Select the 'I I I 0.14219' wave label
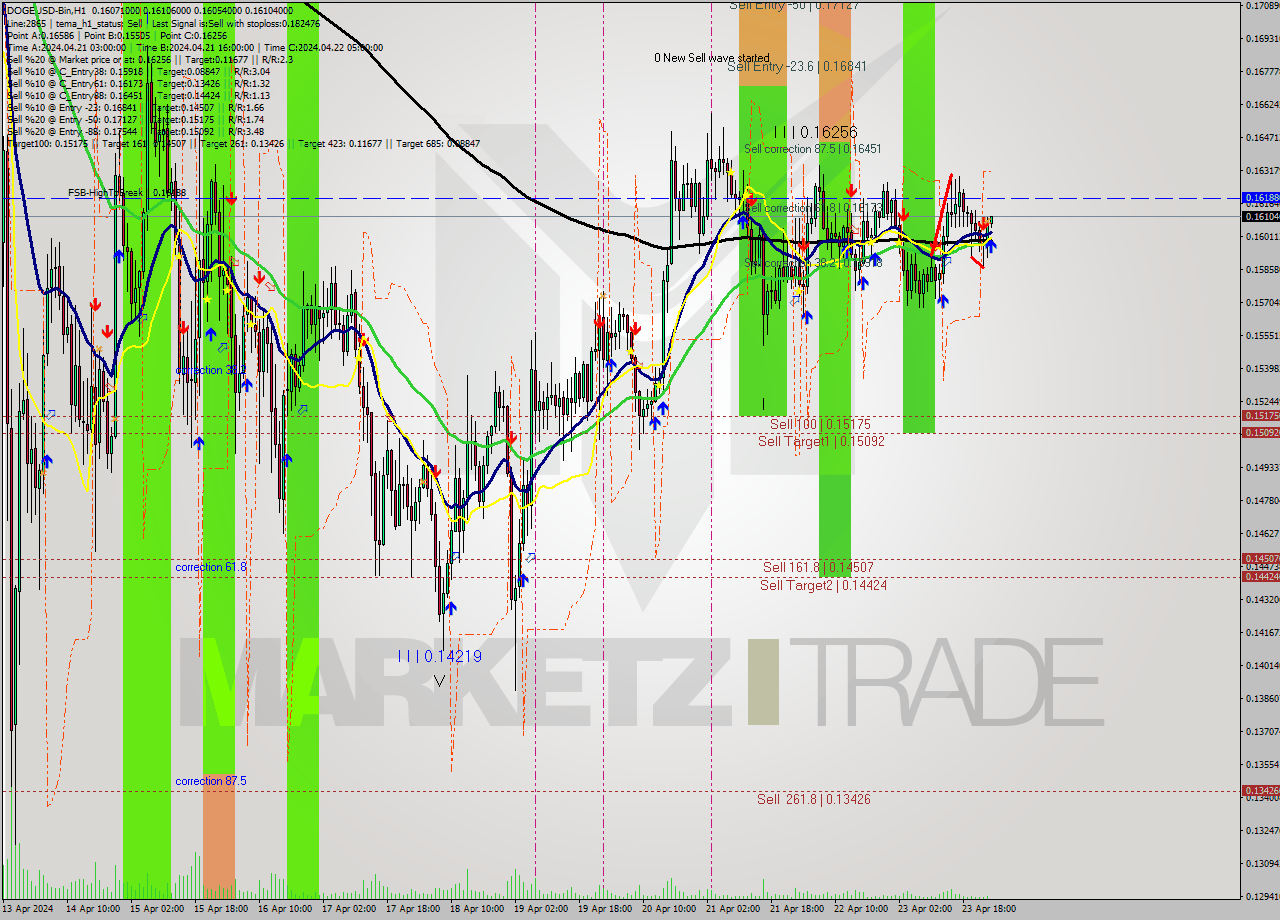Viewport: 1280px width, 920px height. [440, 656]
